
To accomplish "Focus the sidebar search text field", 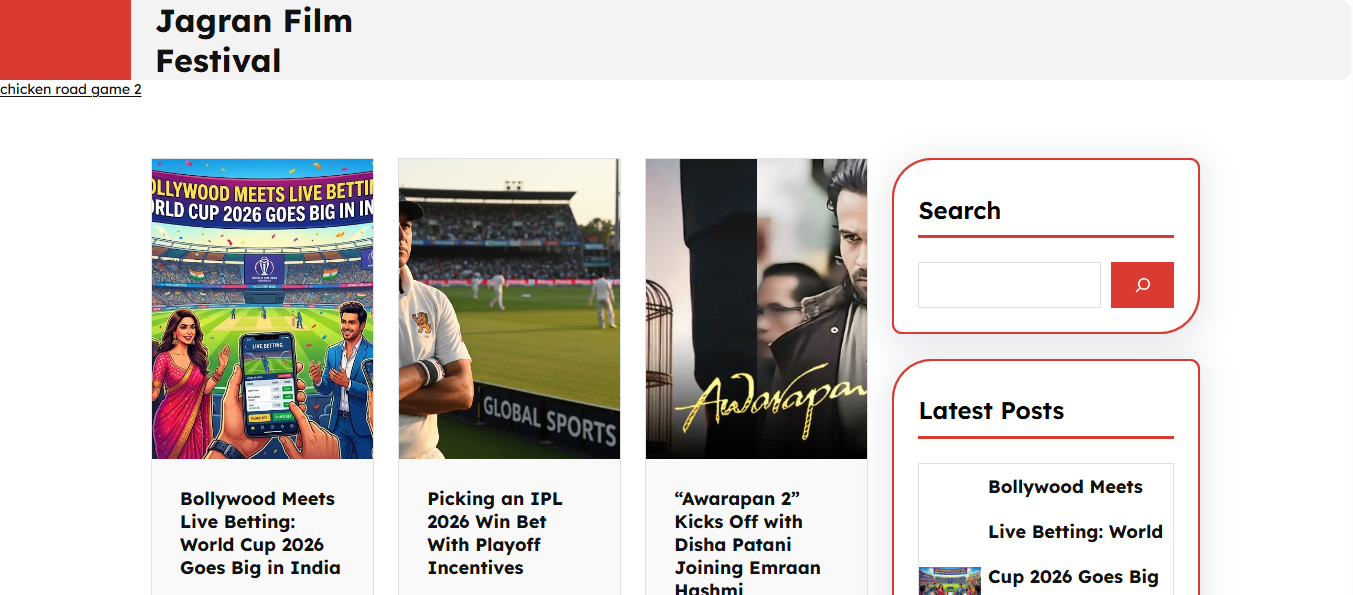I will coord(1009,285).
